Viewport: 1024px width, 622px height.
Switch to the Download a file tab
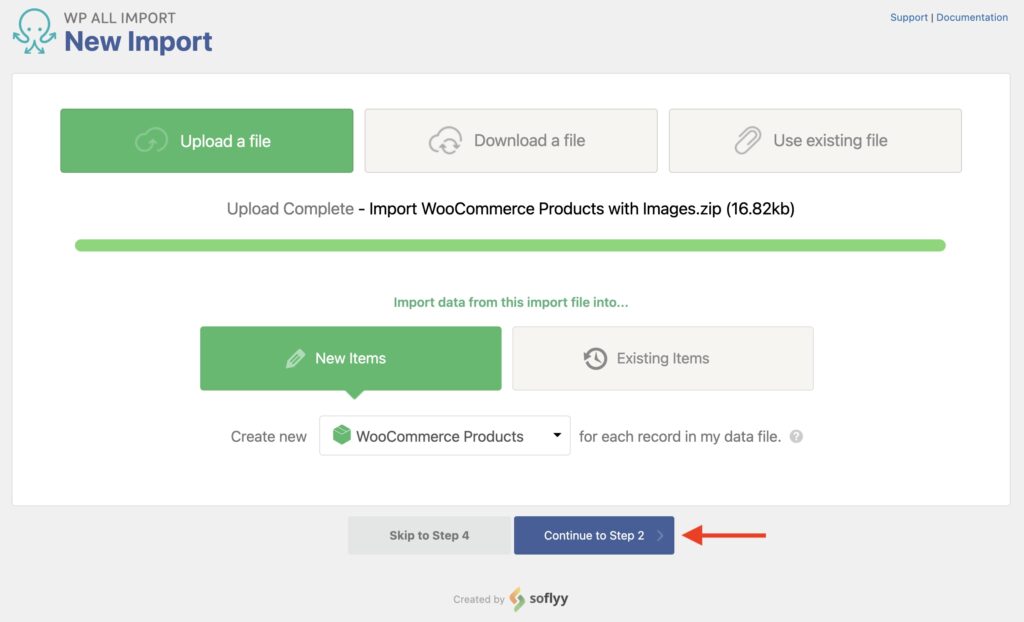tap(510, 140)
